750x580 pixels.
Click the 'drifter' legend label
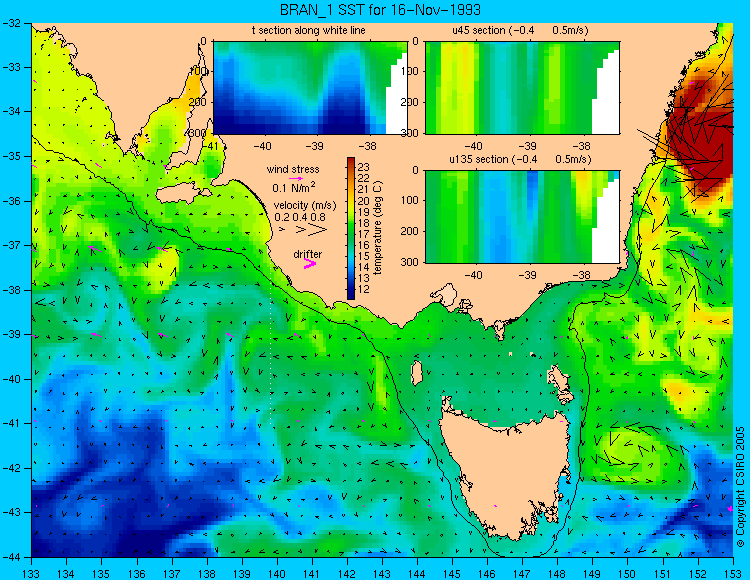[x=308, y=254]
